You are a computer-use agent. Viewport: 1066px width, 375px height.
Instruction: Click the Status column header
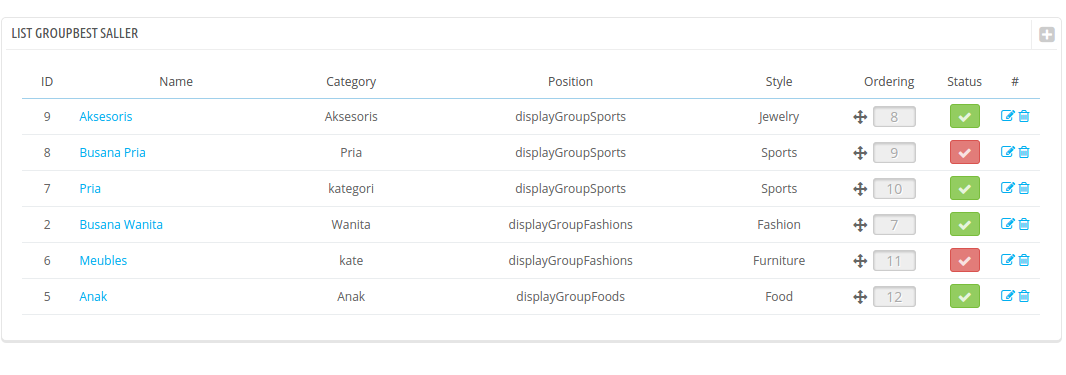point(965,82)
